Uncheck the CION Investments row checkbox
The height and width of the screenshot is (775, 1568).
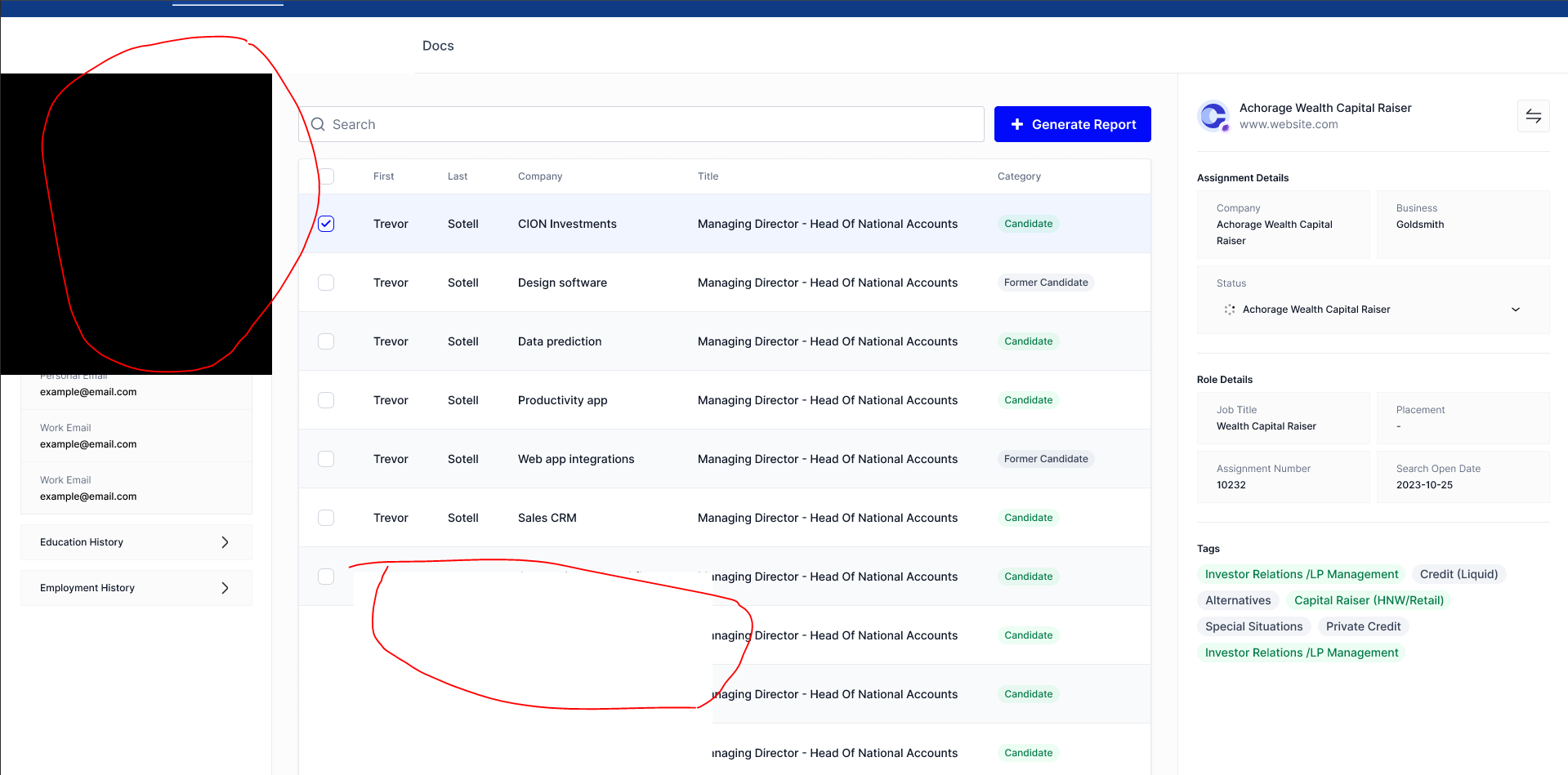(326, 224)
